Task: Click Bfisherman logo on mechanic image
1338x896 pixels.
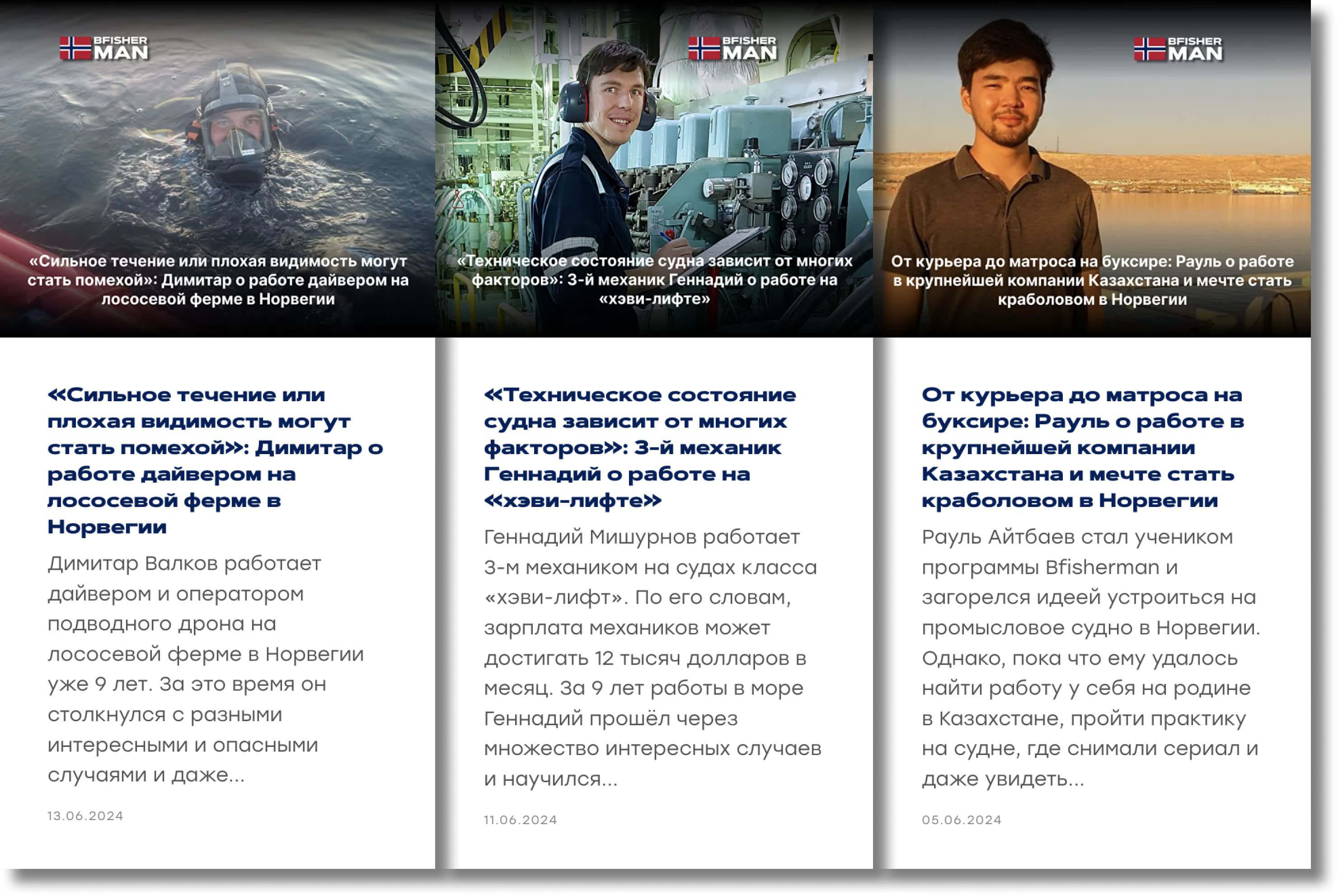Action: [x=733, y=48]
